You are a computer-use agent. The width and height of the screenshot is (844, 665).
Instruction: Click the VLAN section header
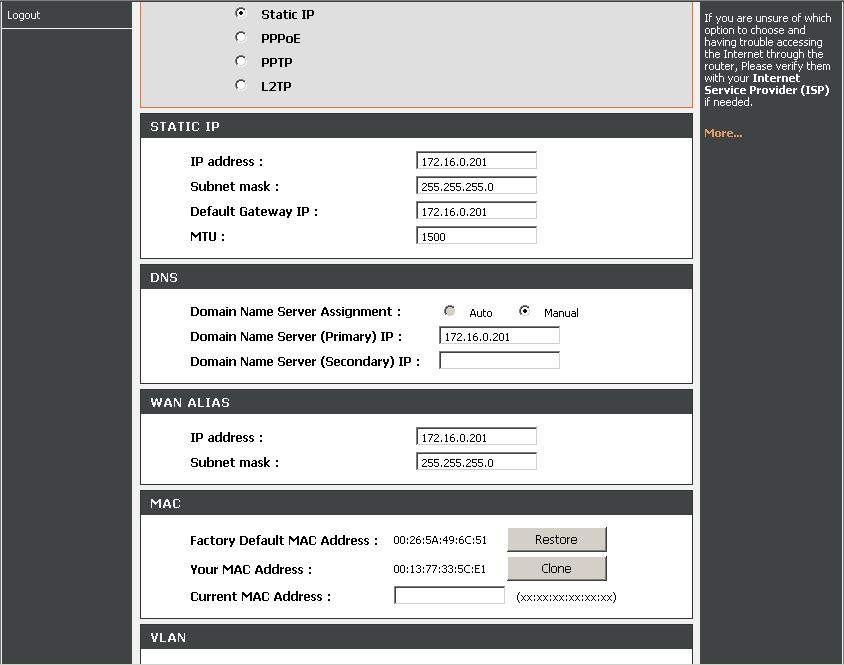tap(416, 637)
